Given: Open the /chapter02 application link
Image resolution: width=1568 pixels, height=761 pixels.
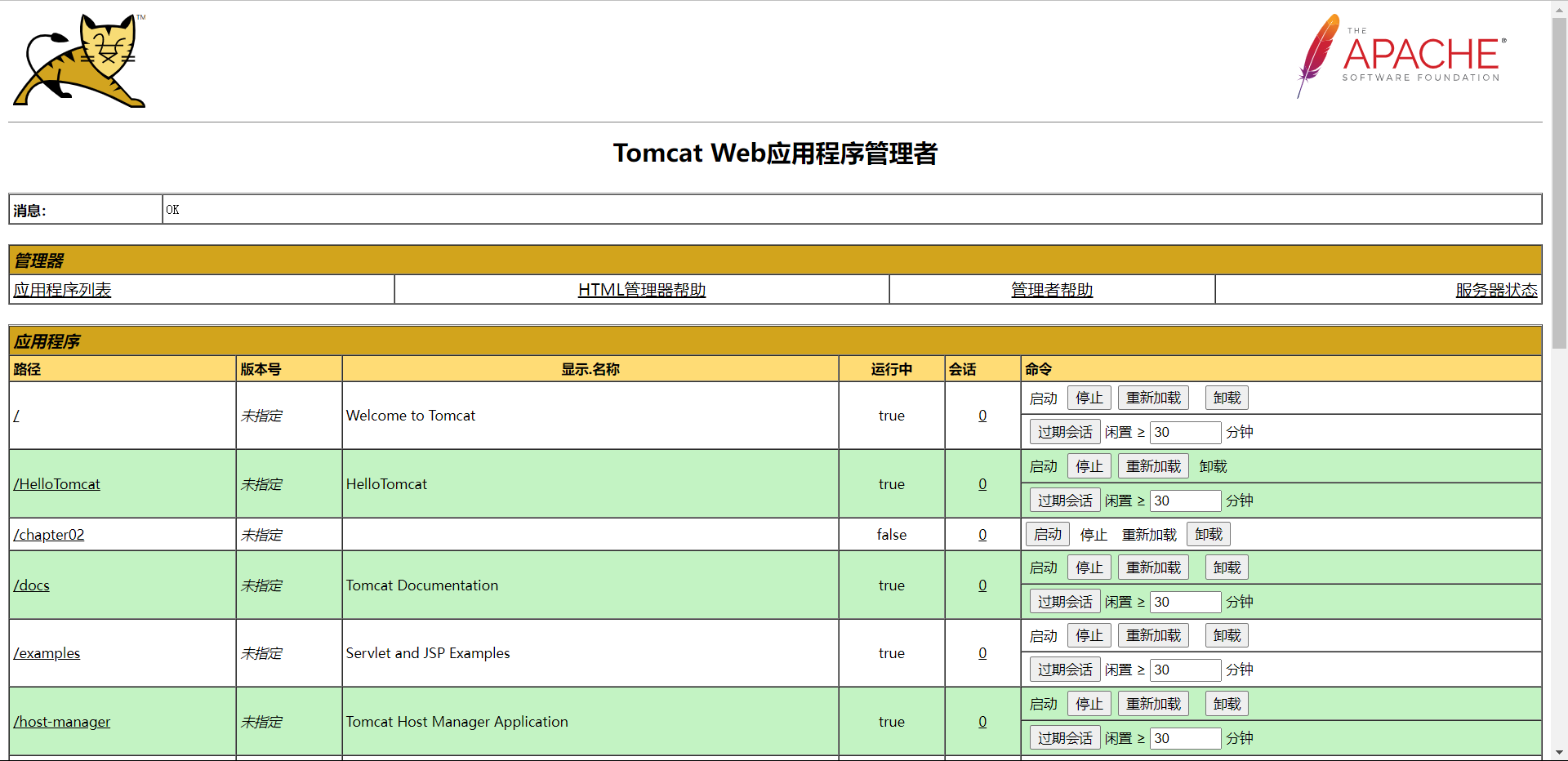Looking at the screenshot, I should pos(49,535).
